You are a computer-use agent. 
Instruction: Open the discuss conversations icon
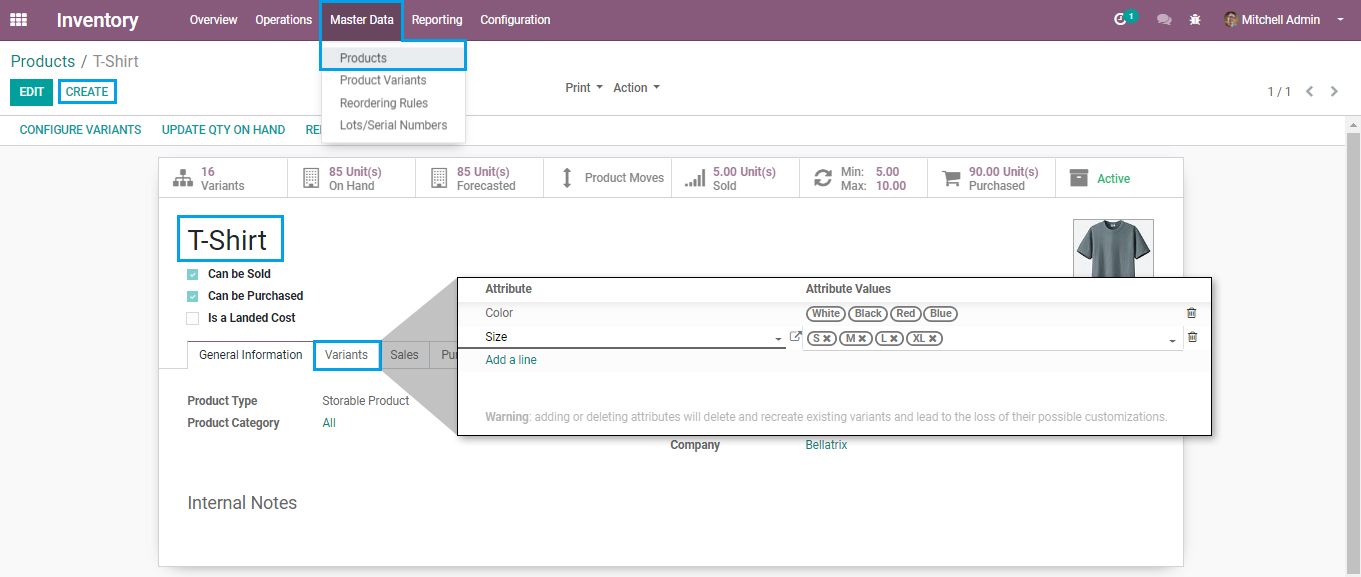1164,20
